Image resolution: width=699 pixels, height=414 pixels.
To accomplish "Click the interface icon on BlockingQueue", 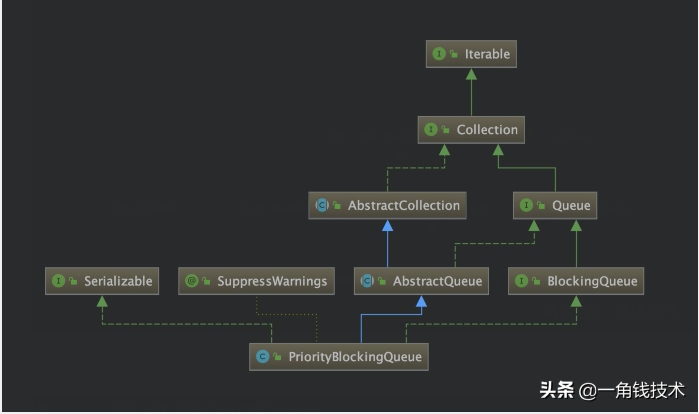I will pos(521,282).
